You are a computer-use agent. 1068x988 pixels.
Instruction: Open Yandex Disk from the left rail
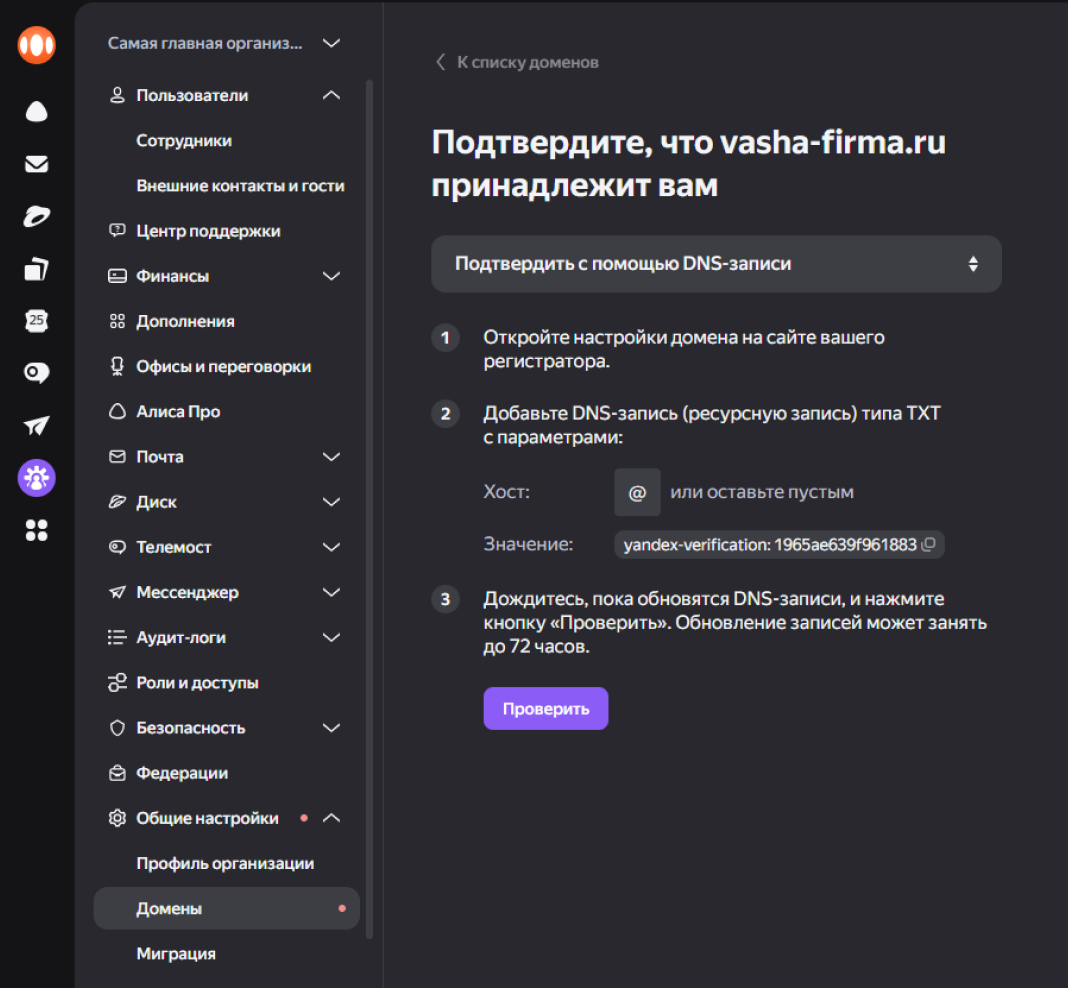tap(36, 216)
